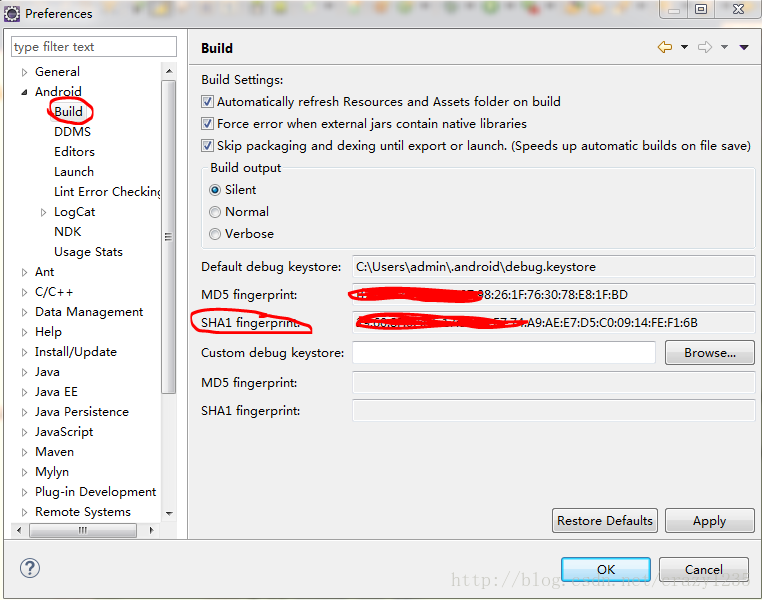Toggle Force error on native libraries checkbox
The image size is (762, 600).
(x=207, y=123)
